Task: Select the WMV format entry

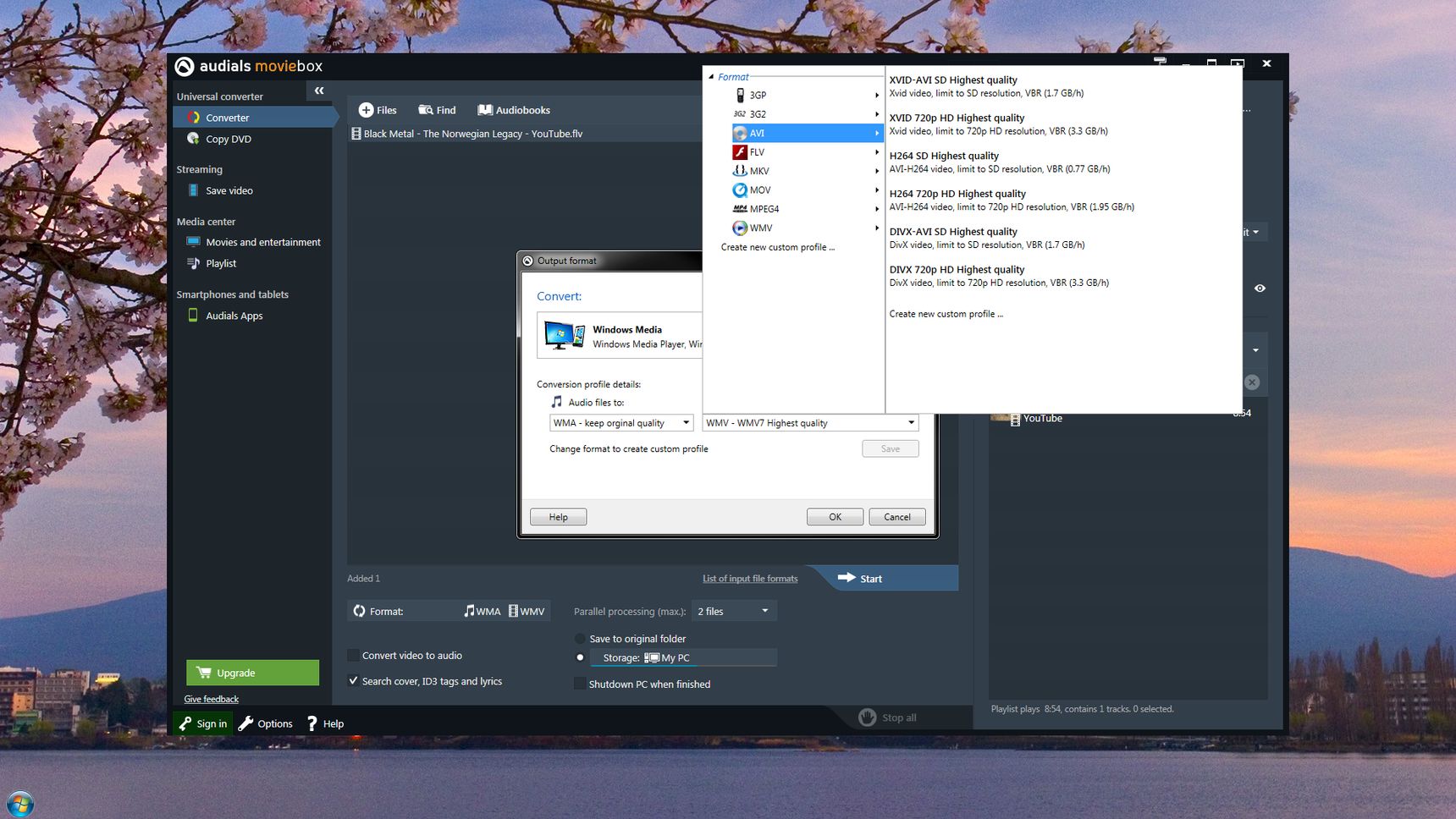Action: tap(806, 228)
